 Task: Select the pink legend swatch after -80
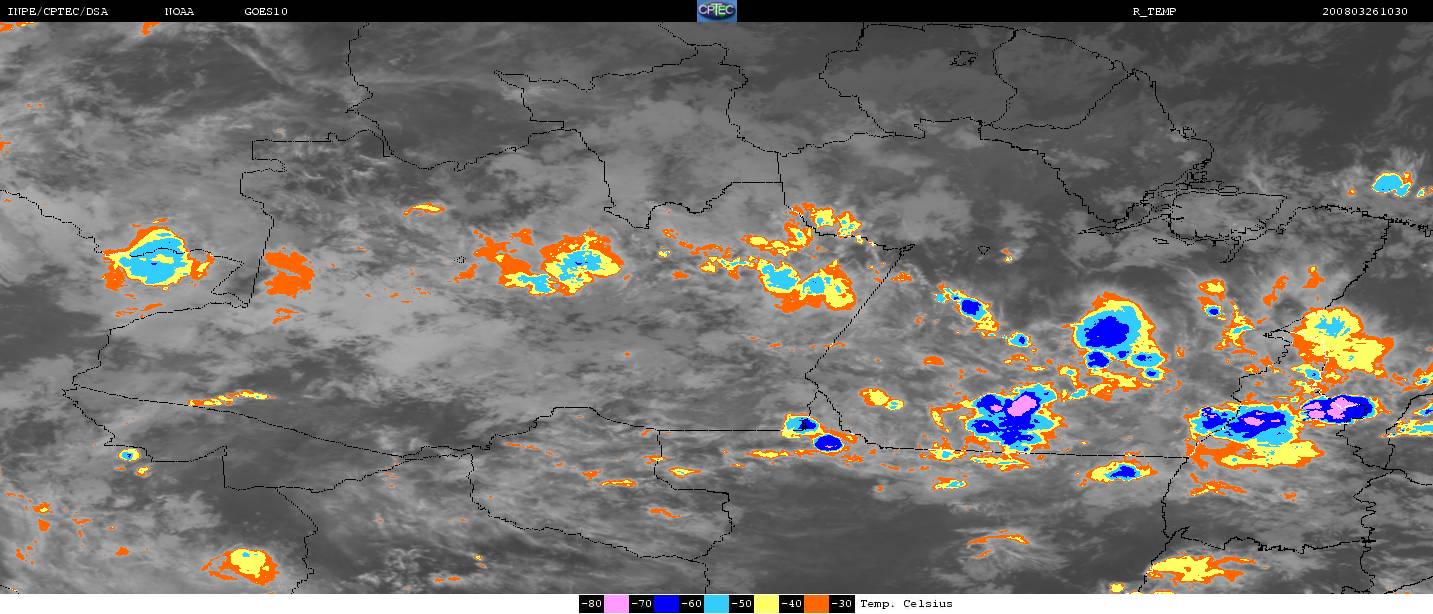tap(616, 603)
